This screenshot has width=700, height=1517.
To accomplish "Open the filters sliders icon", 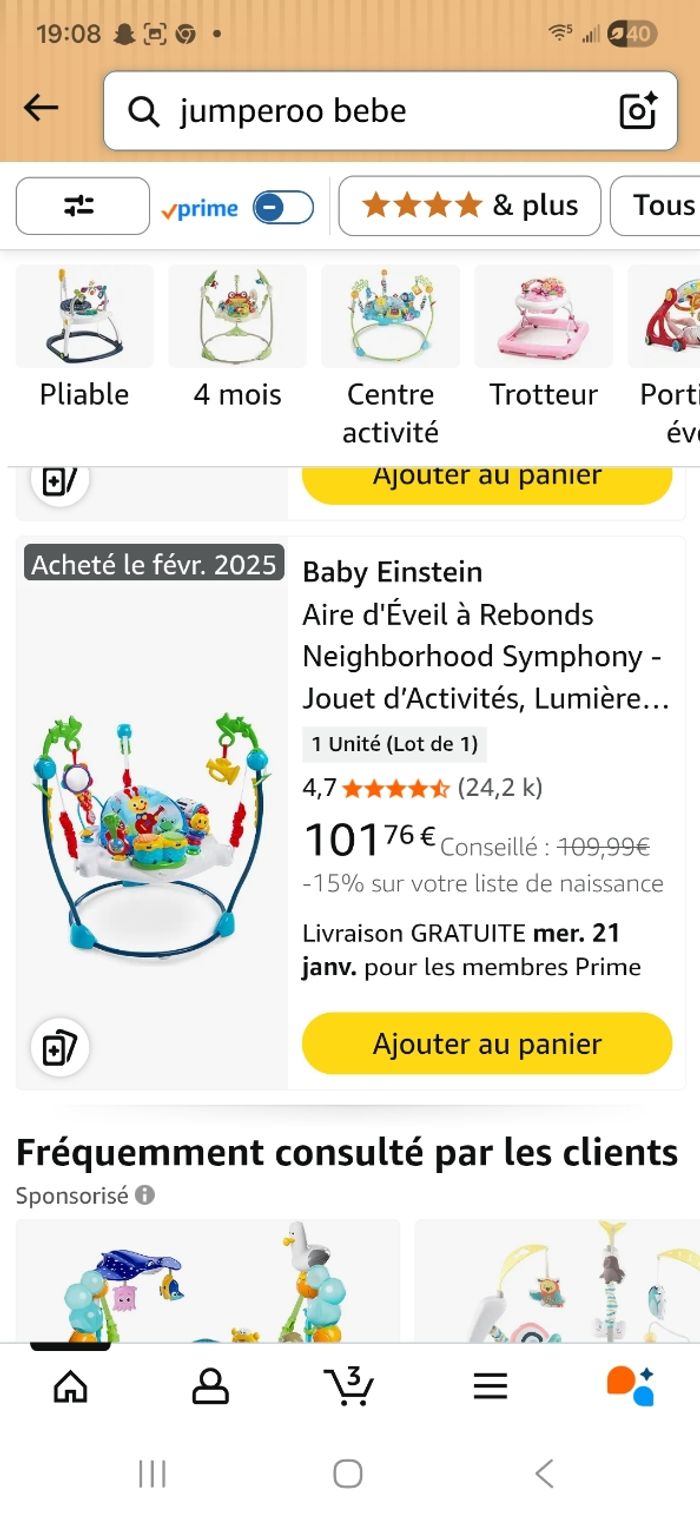I will click(82, 206).
